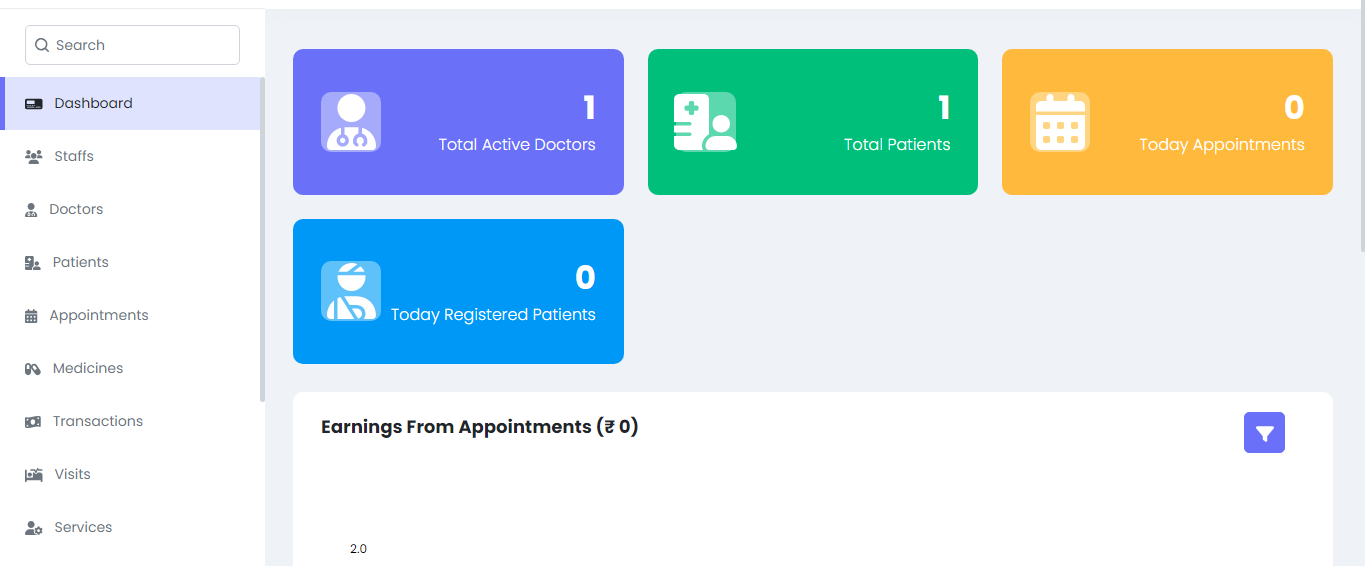This screenshot has height=566, width=1365.
Task: Open the Transactions page from sidebar
Action: coord(98,421)
